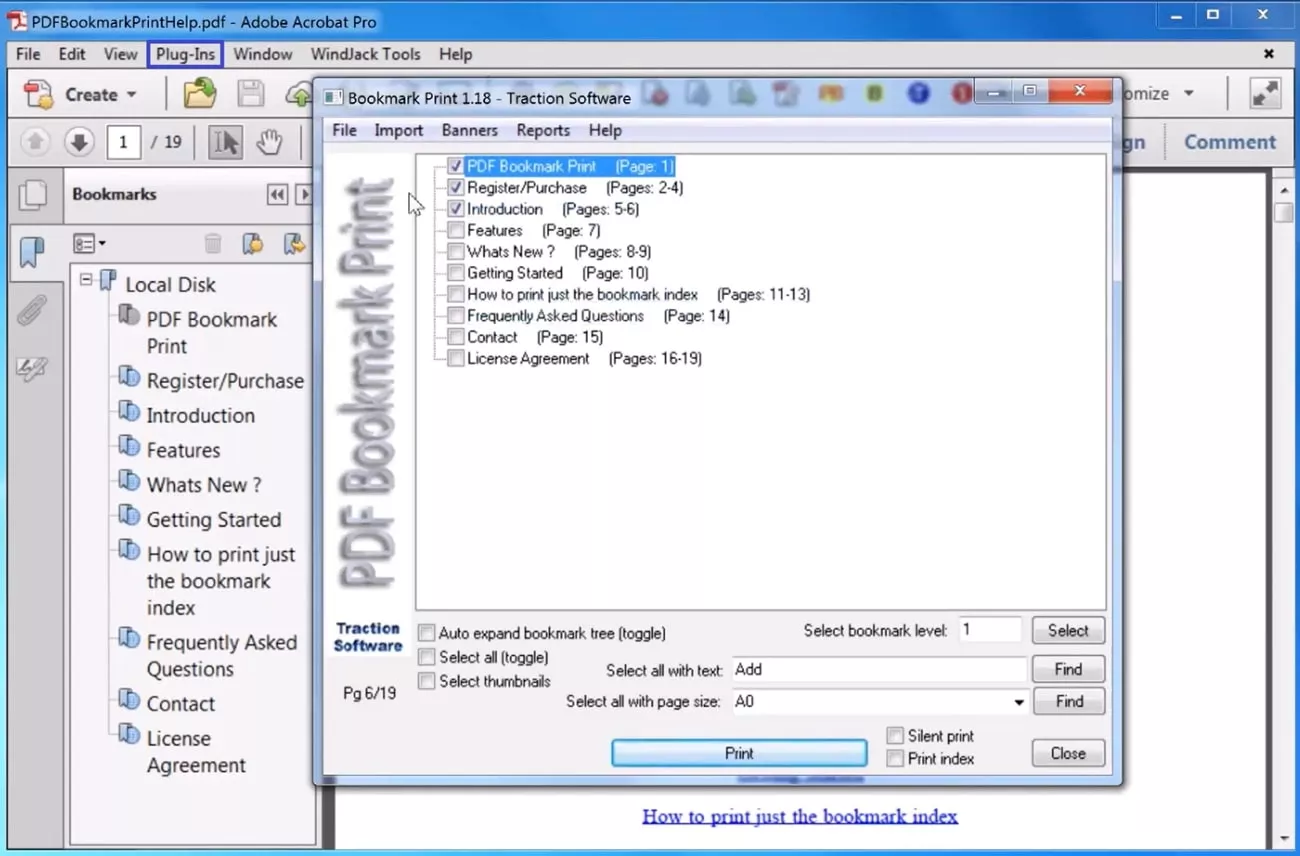The width and height of the screenshot is (1300, 856).
Task: Enable Auto expand bookmark tree
Action: [427, 633]
